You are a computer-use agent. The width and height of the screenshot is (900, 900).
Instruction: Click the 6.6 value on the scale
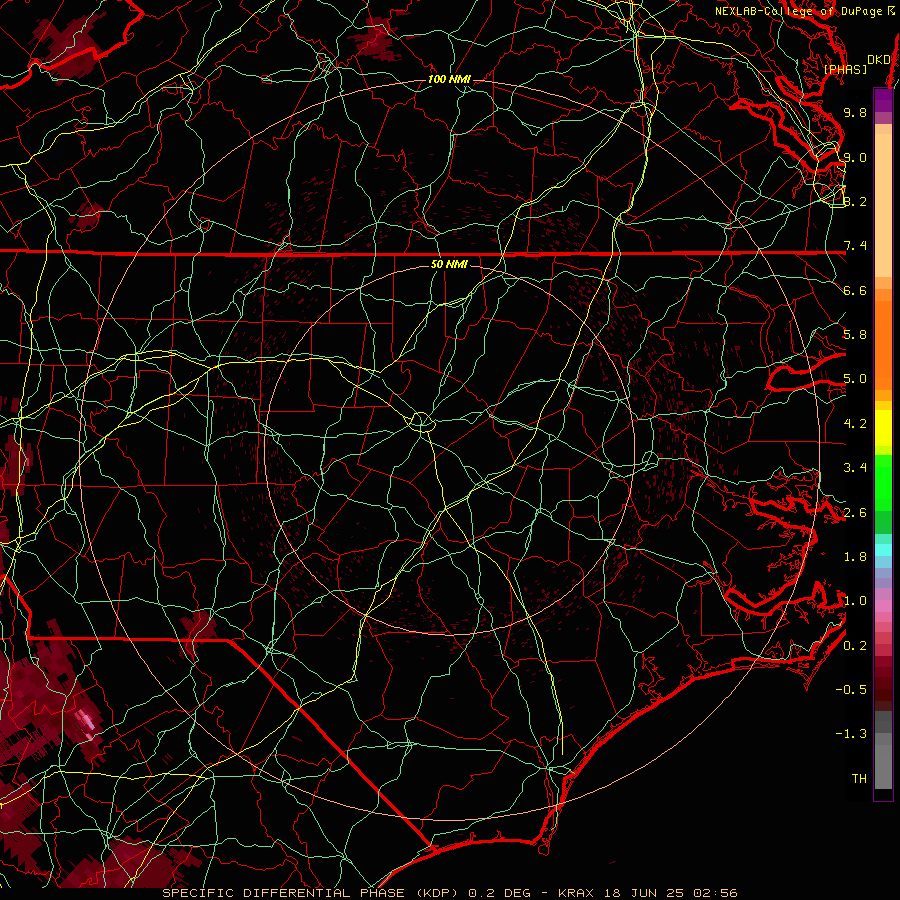click(855, 290)
